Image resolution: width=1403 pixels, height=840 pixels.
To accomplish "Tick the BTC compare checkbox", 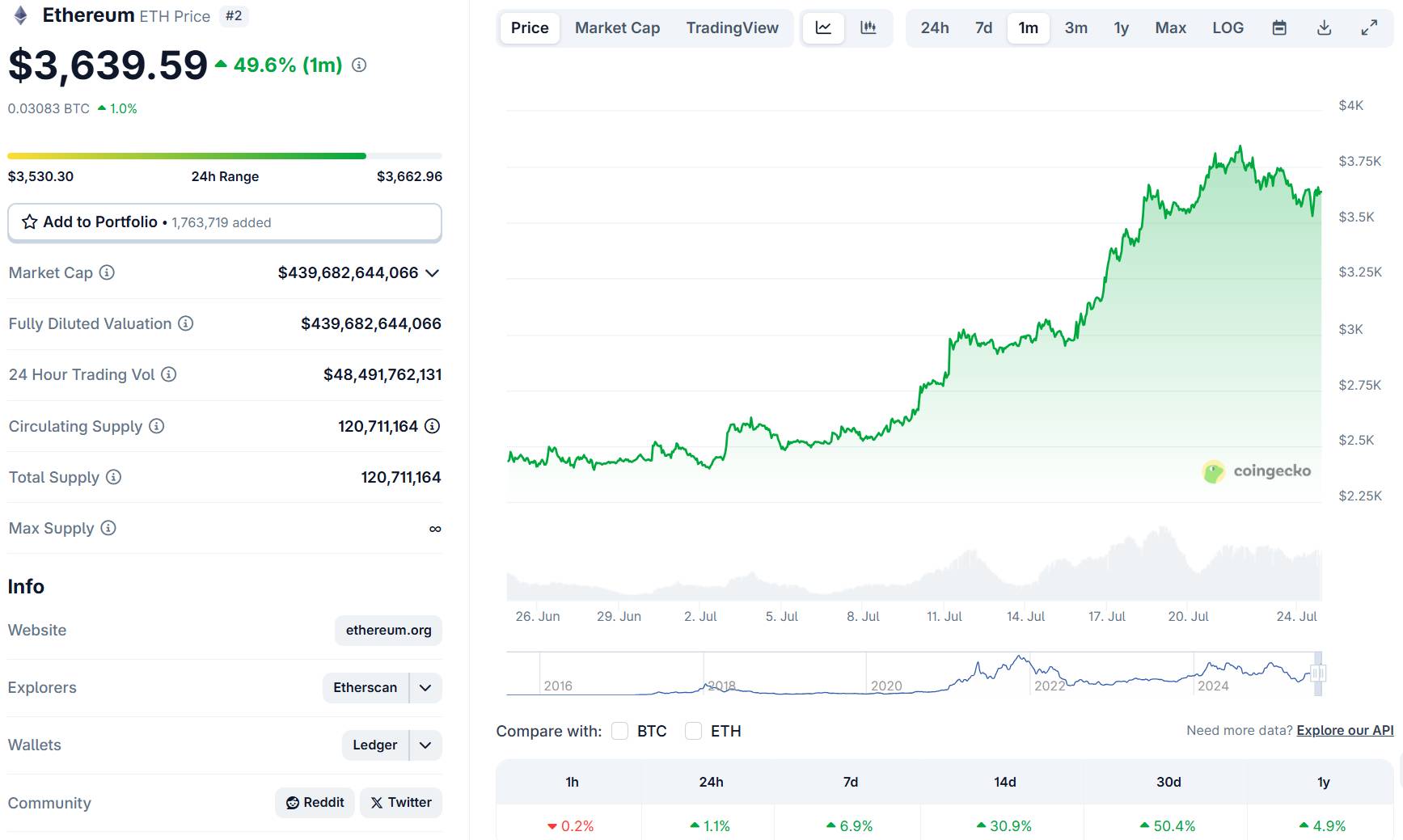I will pyautogui.click(x=620, y=731).
